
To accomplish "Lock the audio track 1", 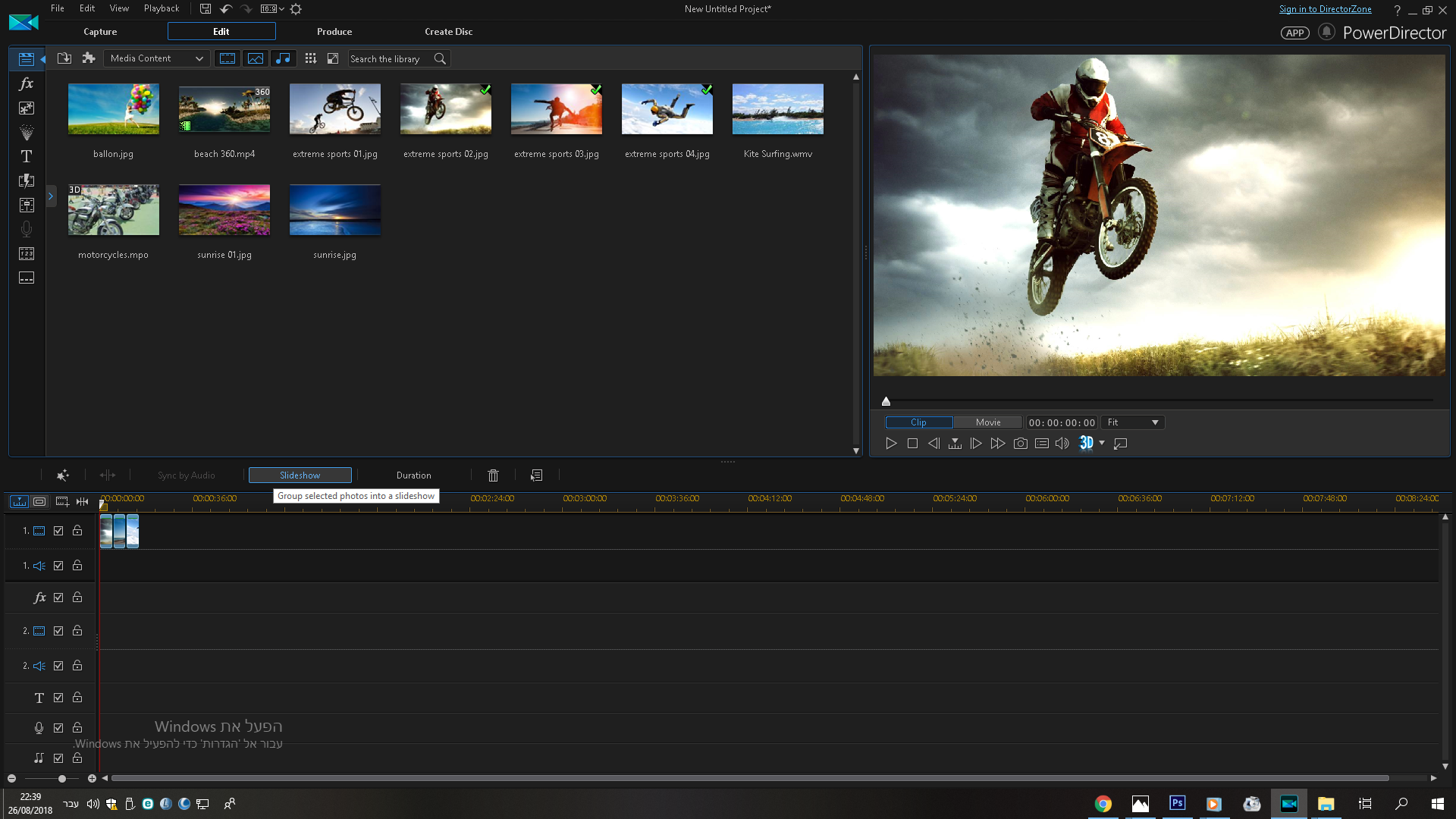I will [x=77, y=566].
